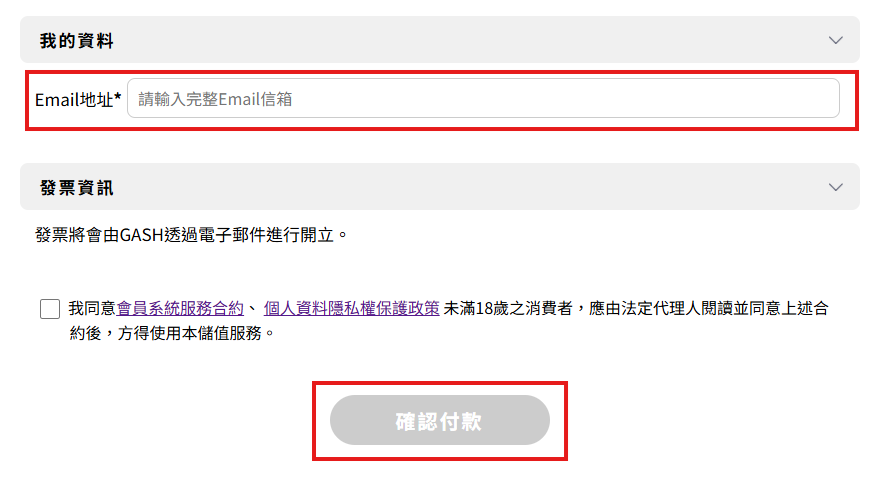Toggle the 發票資訊 gray header bar
The height and width of the screenshot is (483, 890).
tap(440, 187)
